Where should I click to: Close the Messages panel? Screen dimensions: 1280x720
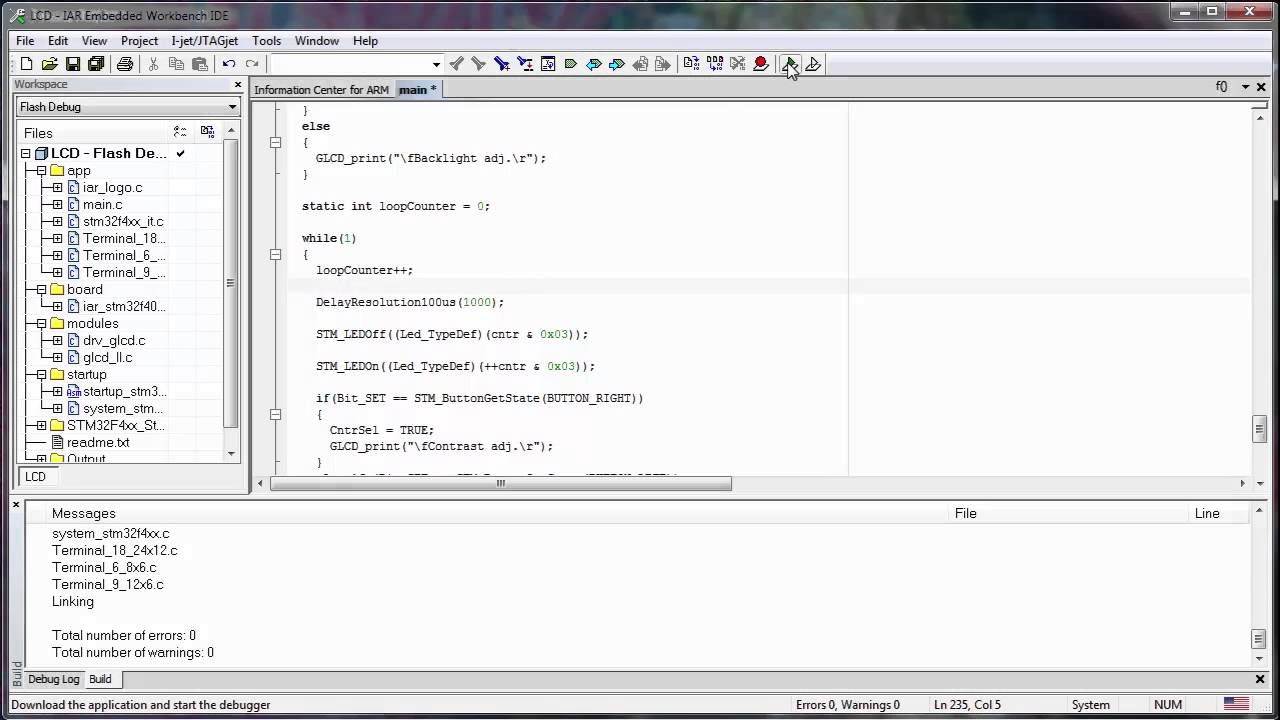point(16,505)
